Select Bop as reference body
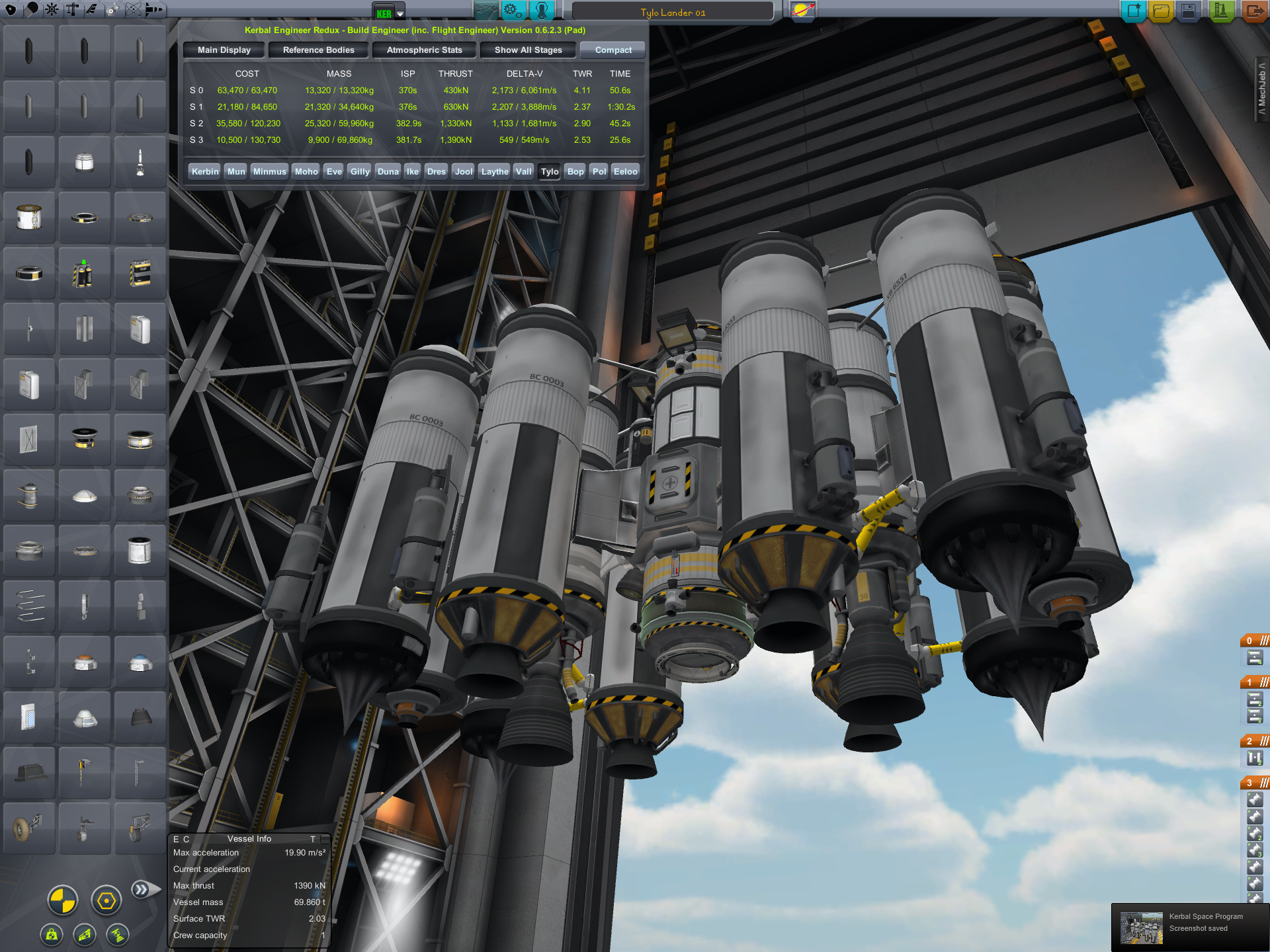The height and width of the screenshot is (952, 1270). pyautogui.click(x=575, y=172)
